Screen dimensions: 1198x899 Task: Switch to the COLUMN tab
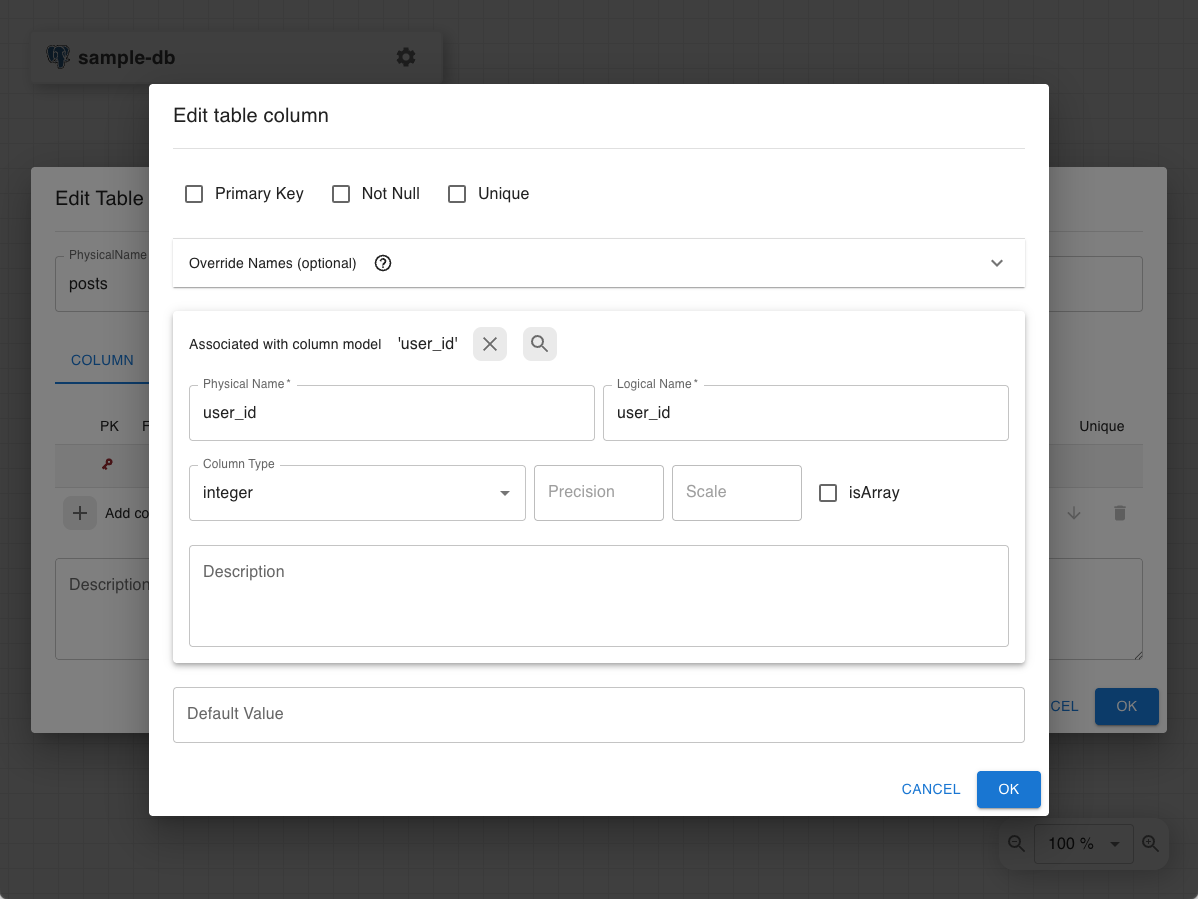click(x=102, y=360)
